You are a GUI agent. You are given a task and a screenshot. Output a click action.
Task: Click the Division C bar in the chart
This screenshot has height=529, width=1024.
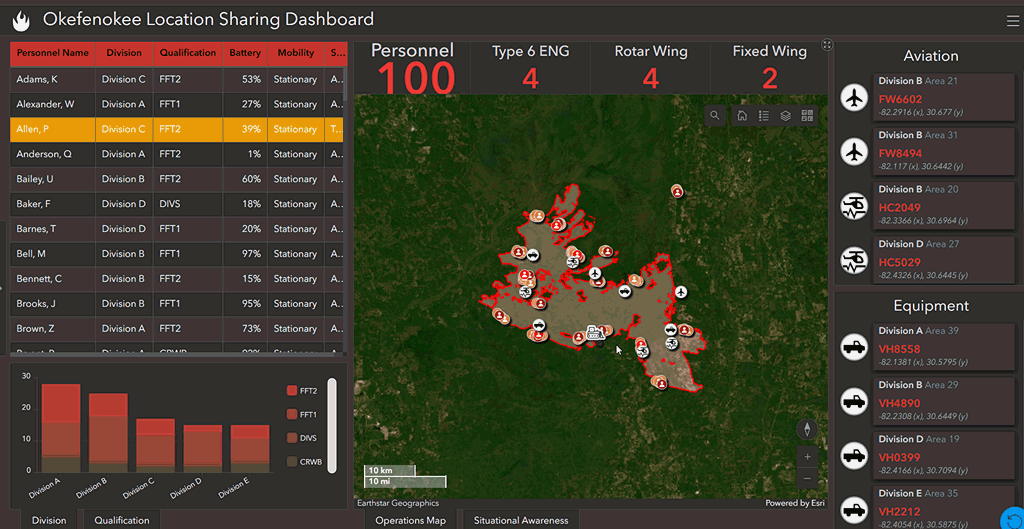pos(155,445)
